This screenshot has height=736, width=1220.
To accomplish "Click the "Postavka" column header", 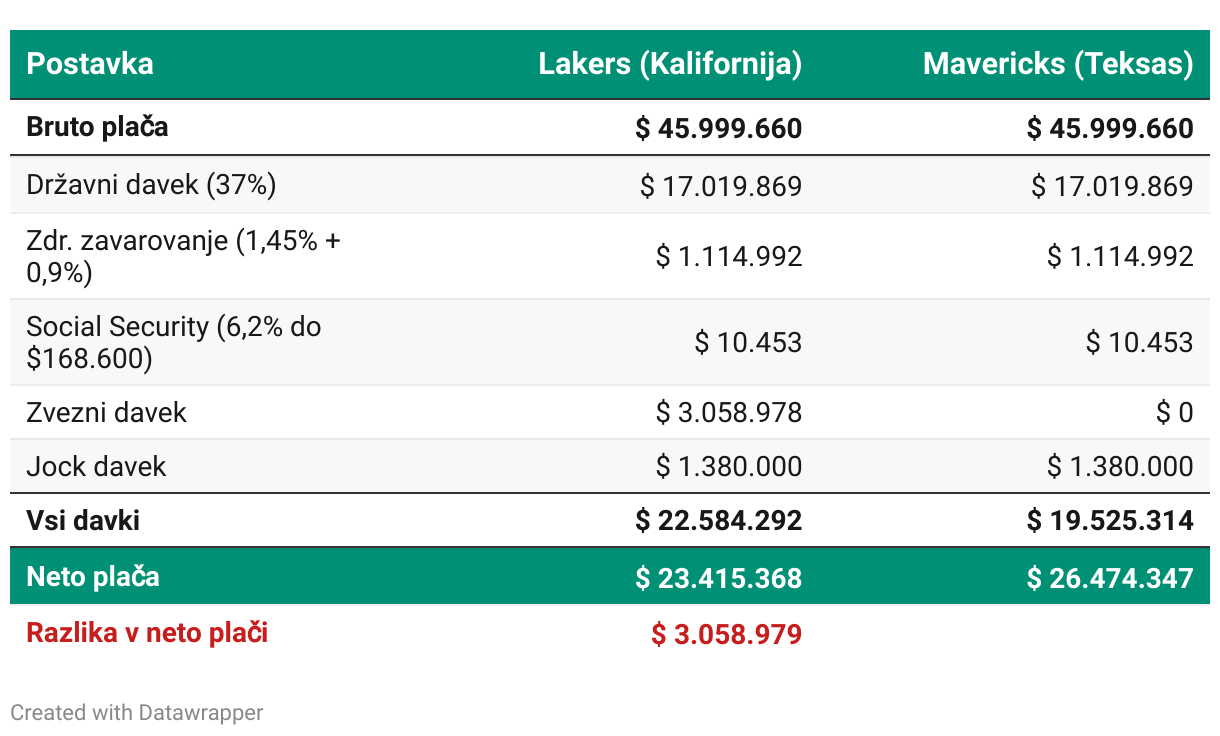I will 90,64.
